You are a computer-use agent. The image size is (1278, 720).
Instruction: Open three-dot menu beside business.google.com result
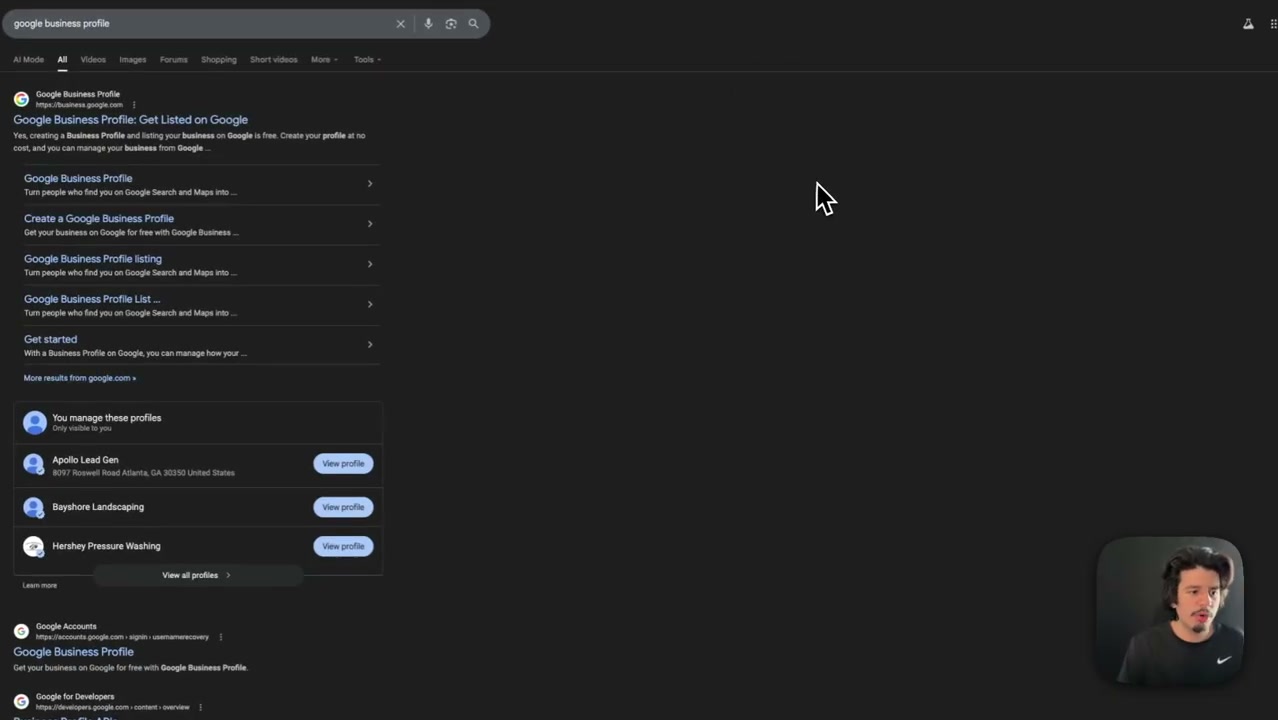(133, 104)
